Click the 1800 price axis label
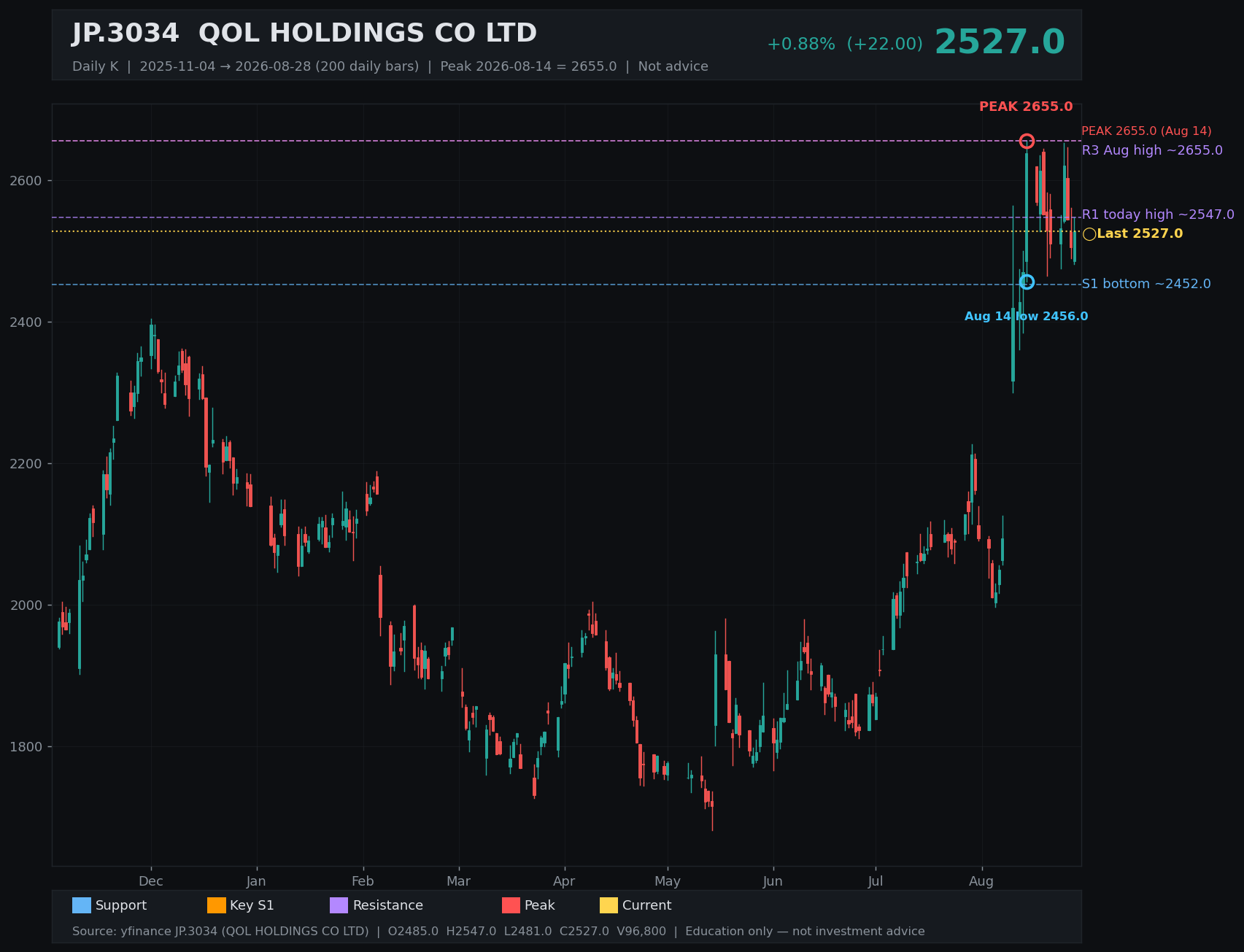 tap(27, 747)
